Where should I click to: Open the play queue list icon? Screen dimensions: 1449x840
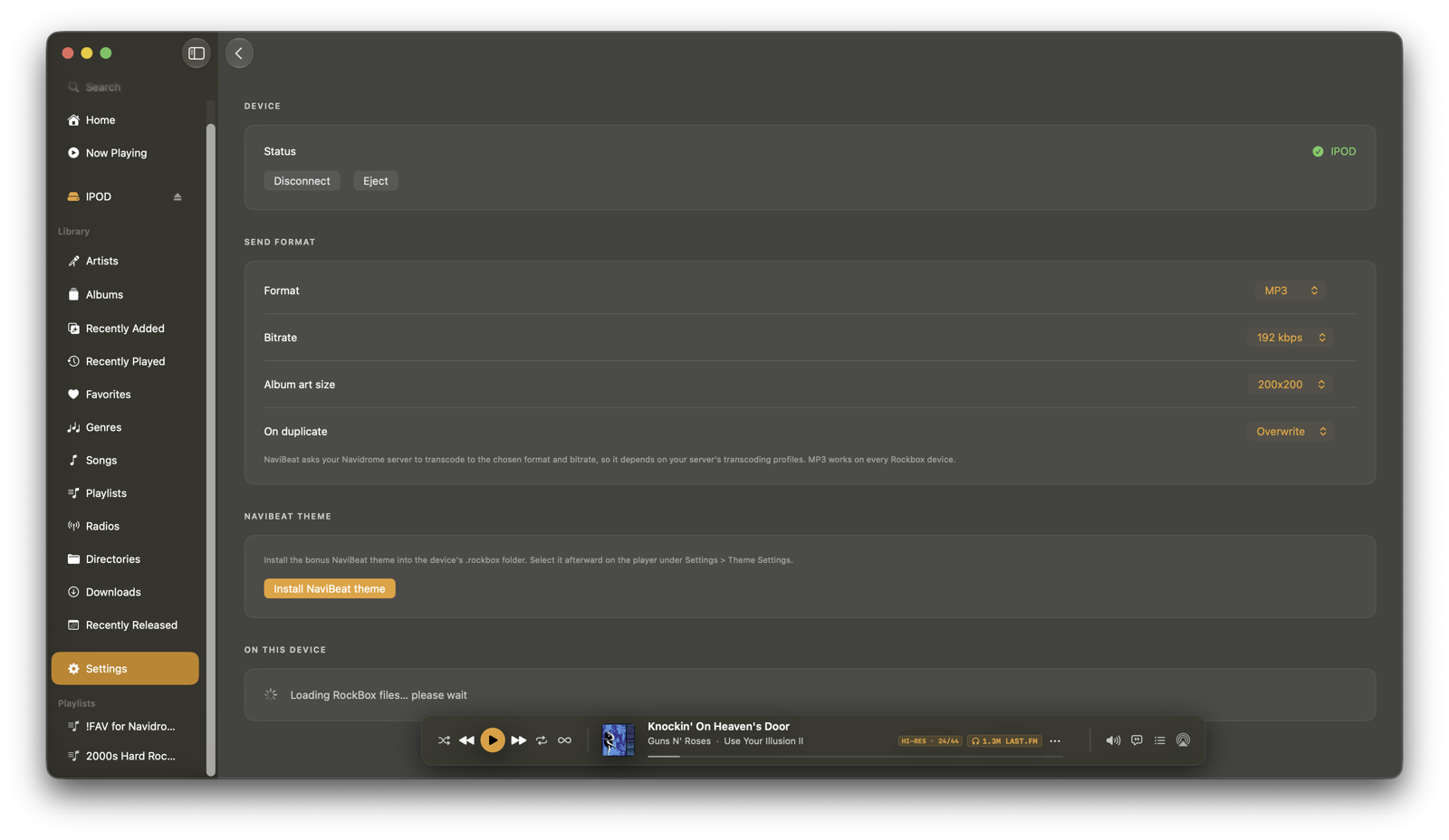[1160, 740]
